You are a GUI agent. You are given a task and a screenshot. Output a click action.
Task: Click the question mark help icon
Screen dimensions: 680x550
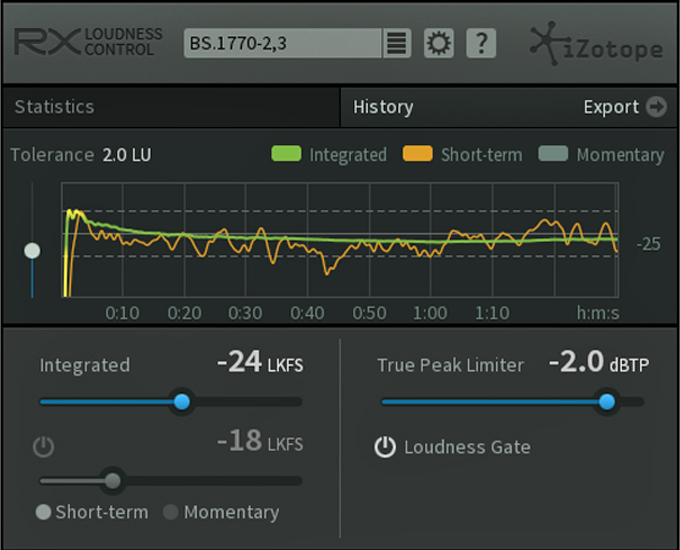click(481, 43)
